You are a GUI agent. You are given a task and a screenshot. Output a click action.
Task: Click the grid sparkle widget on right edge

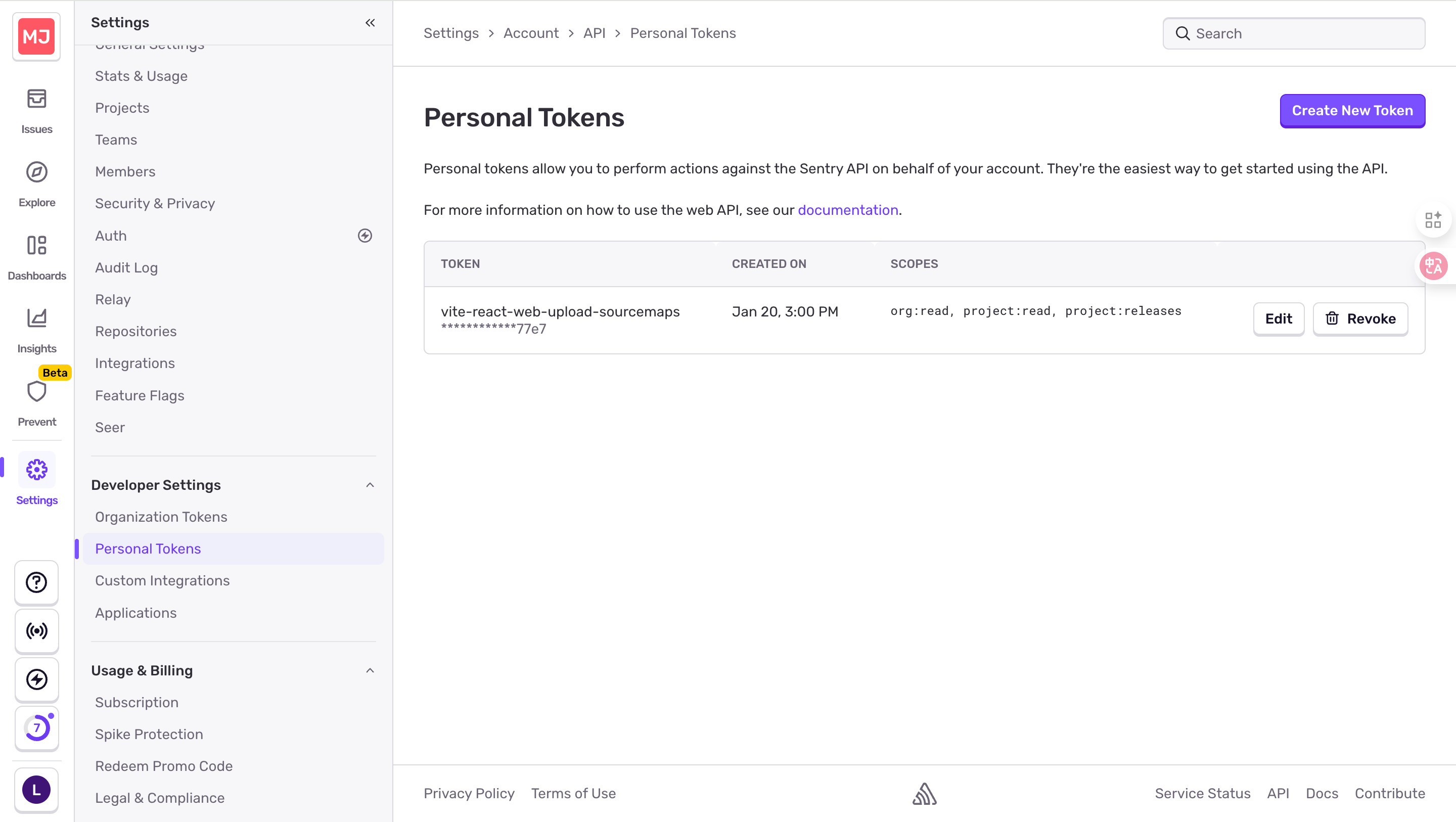click(x=1433, y=220)
